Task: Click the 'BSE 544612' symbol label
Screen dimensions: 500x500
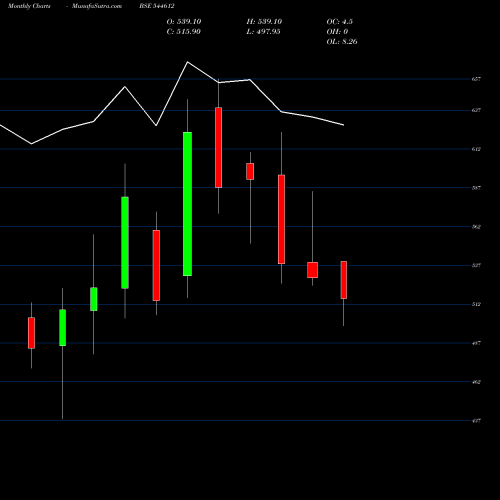Action: (157, 6)
